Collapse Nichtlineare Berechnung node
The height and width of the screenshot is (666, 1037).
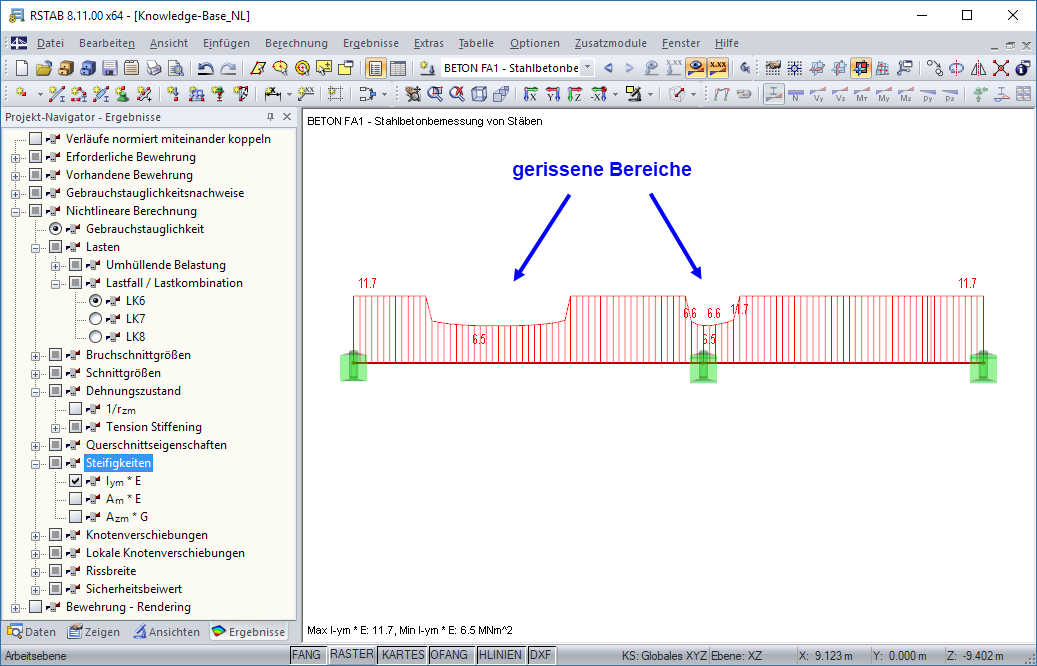click(15, 212)
